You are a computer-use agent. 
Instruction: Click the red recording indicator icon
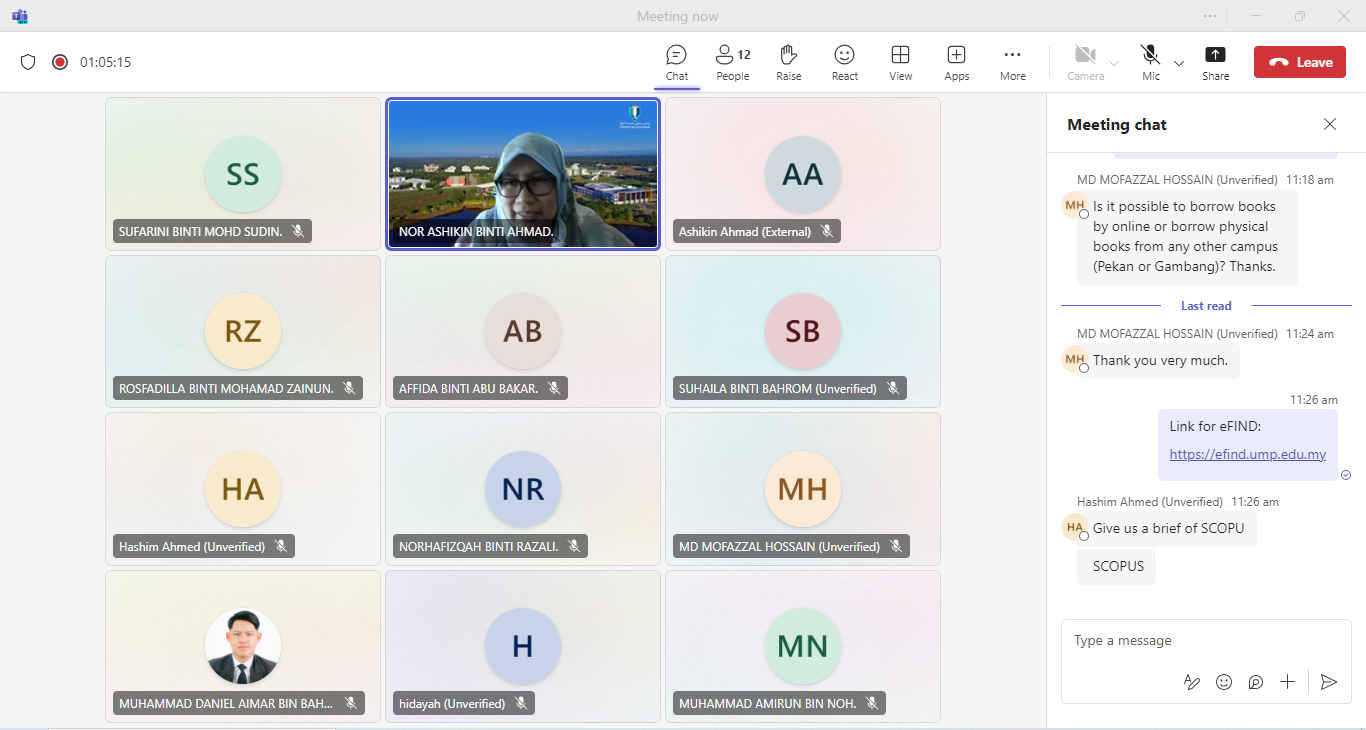(60, 62)
